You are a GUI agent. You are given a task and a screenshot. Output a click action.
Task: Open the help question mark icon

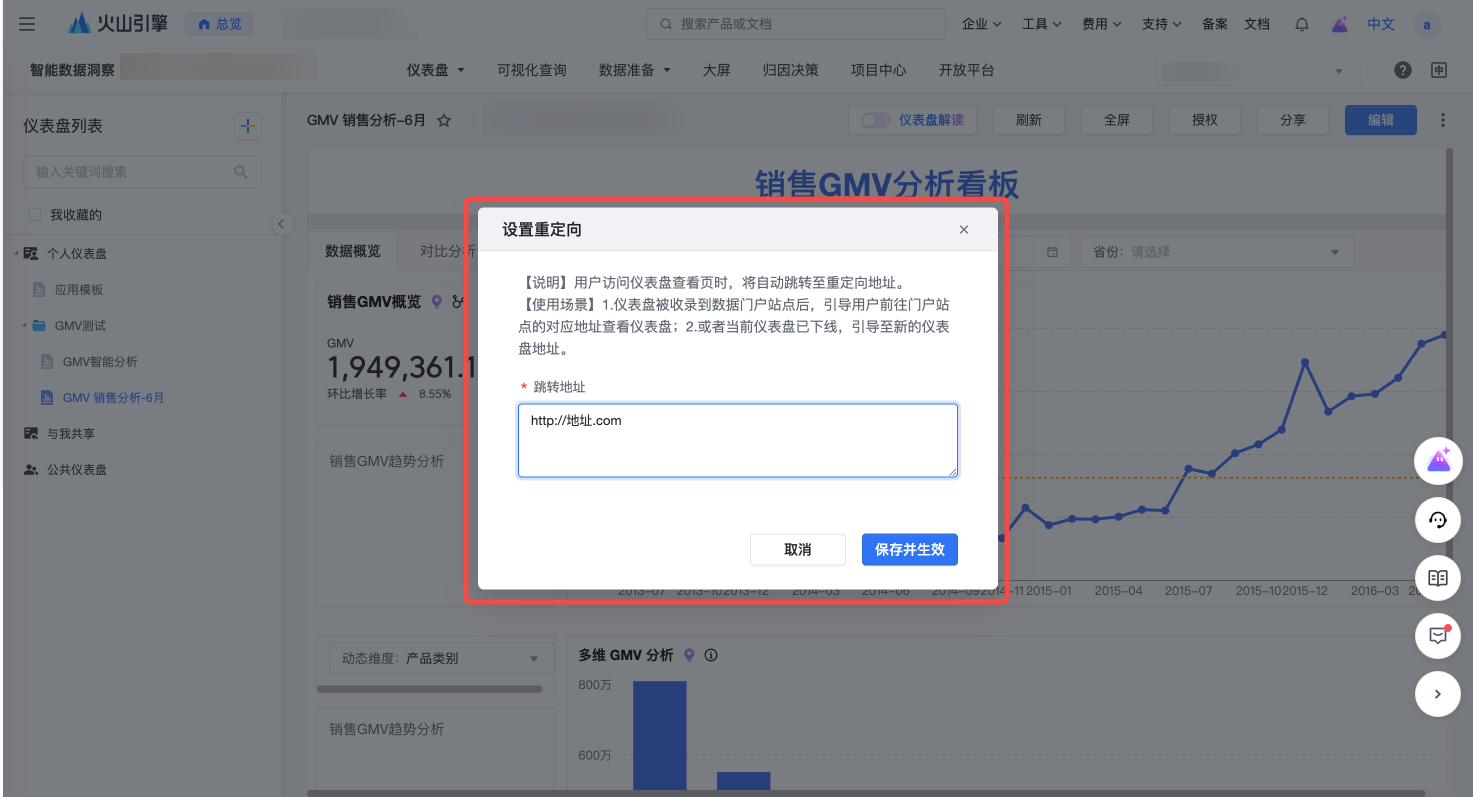(x=1403, y=70)
